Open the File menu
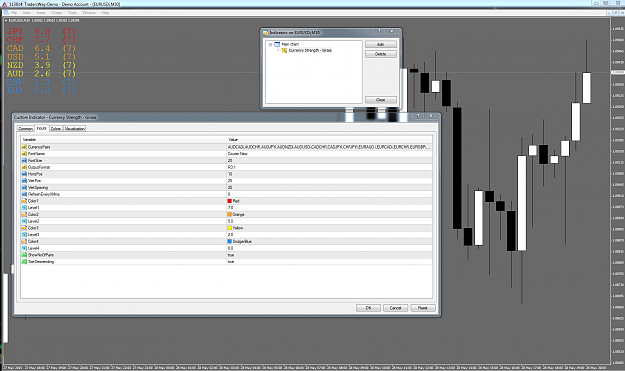 [14, 13]
